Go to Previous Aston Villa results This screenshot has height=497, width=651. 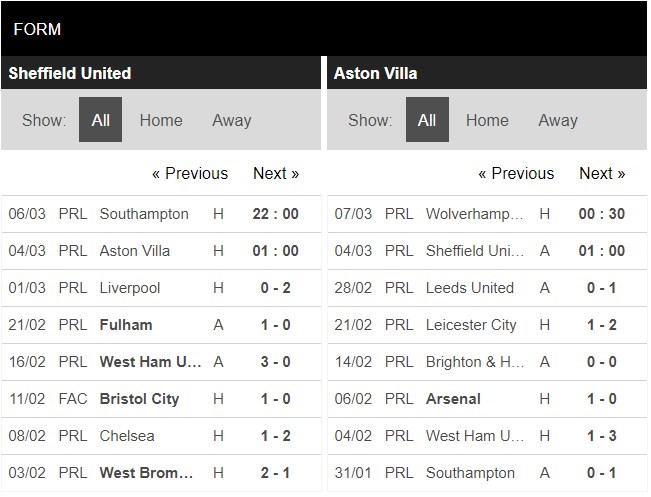(x=516, y=173)
